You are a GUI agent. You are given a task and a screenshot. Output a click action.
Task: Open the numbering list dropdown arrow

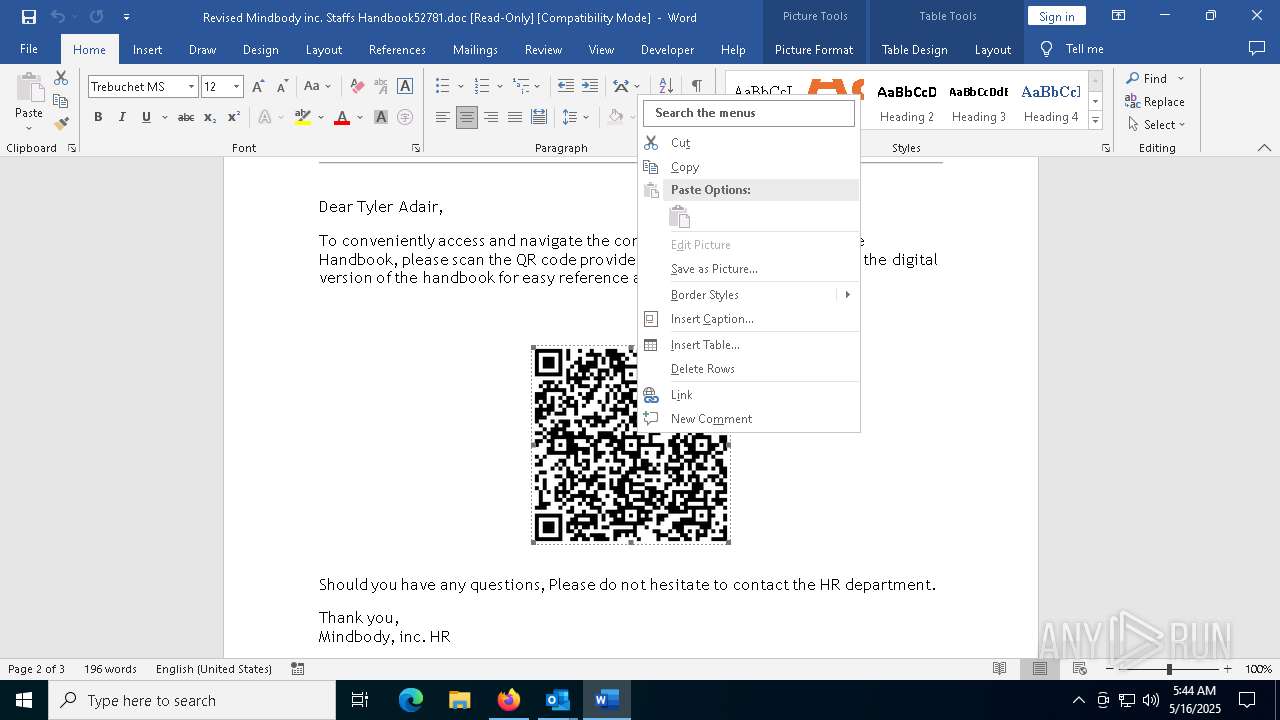pyautogui.click(x=499, y=87)
